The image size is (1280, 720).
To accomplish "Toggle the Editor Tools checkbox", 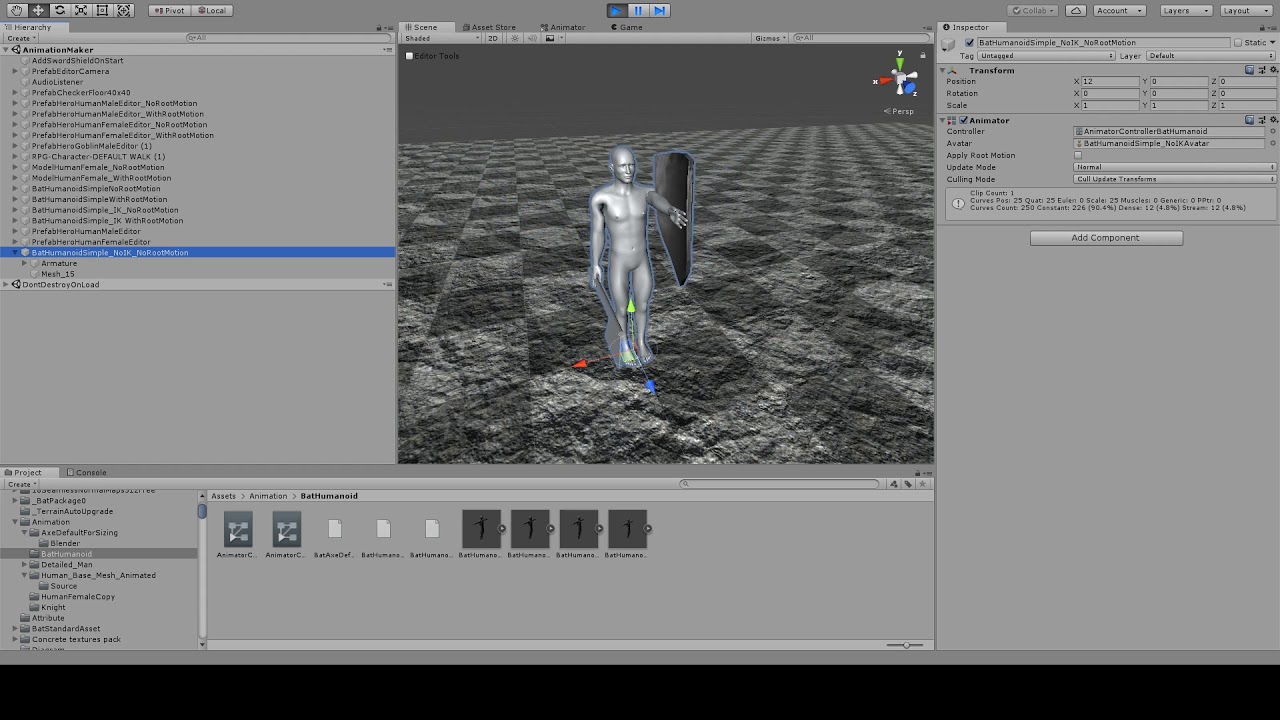I will (409, 56).
